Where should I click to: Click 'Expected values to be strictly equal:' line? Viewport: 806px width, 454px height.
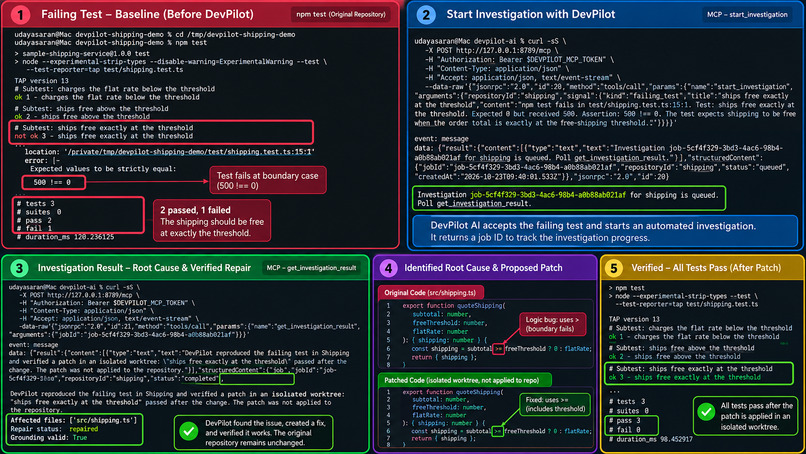(x=103, y=169)
